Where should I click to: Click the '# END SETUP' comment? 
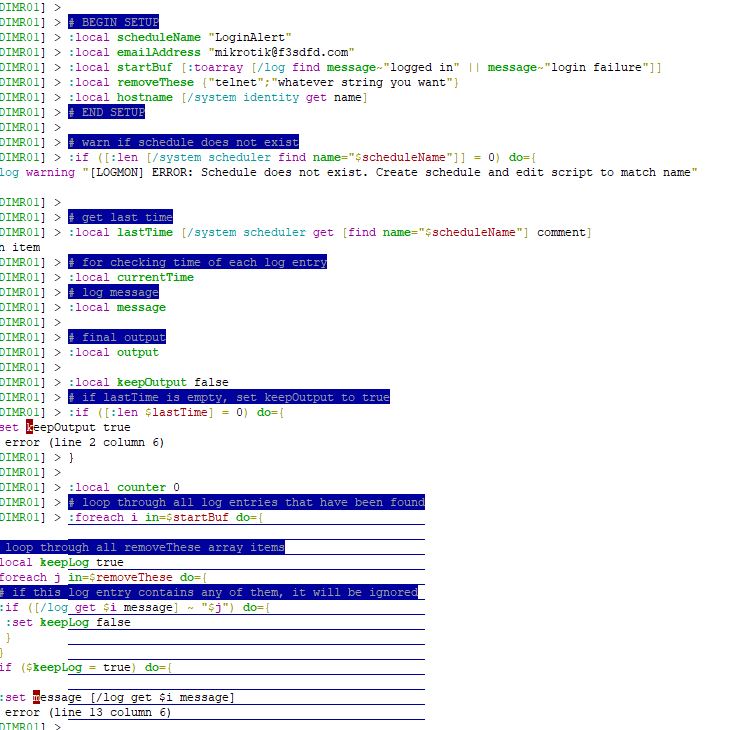(106, 112)
